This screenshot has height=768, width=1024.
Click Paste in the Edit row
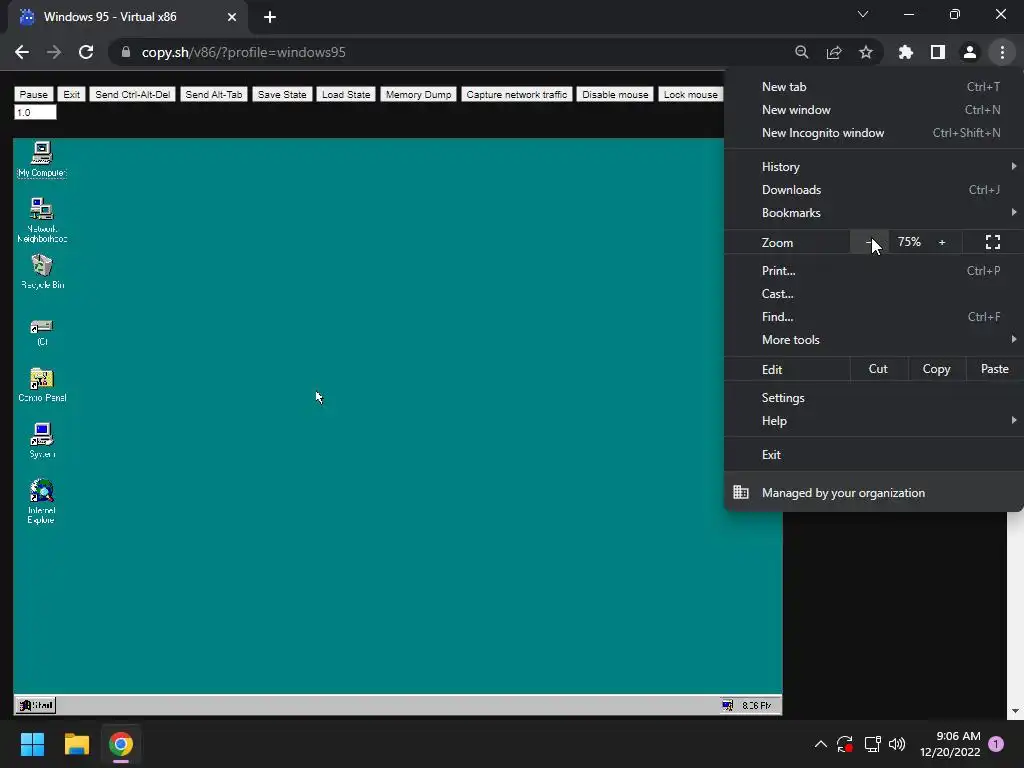pyautogui.click(x=994, y=369)
